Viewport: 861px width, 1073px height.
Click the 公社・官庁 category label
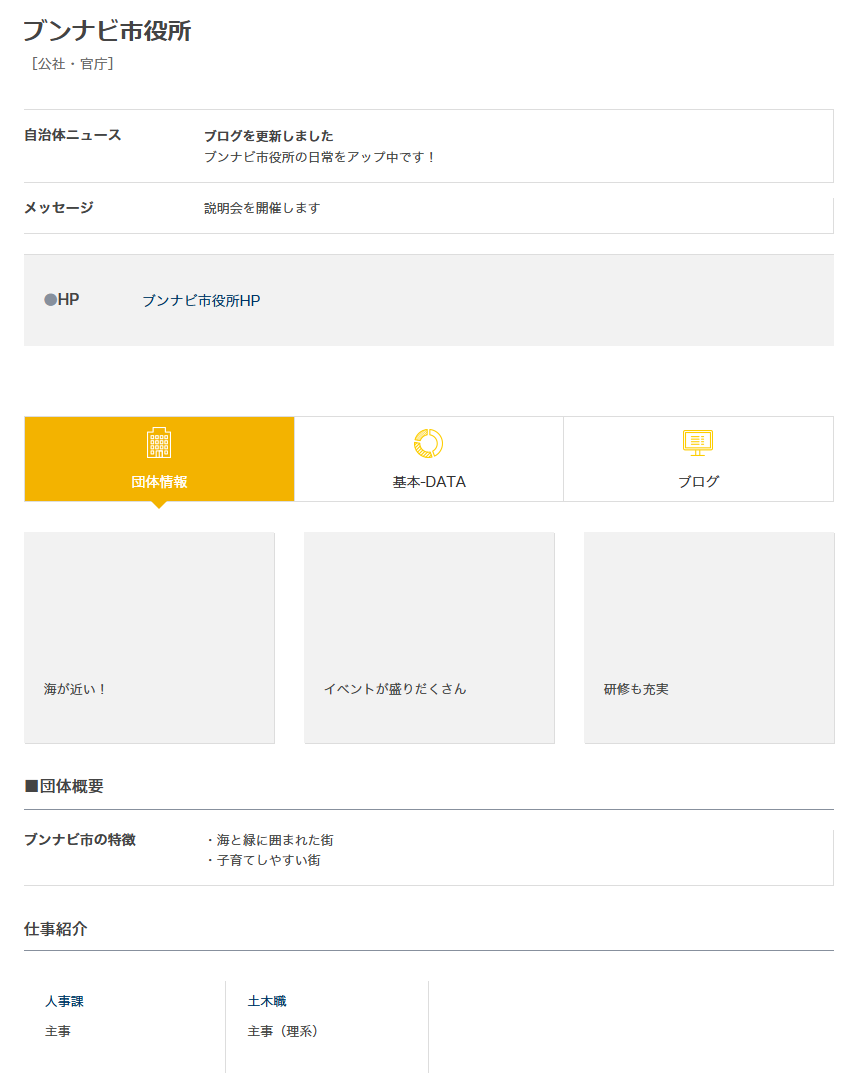tap(72, 64)
